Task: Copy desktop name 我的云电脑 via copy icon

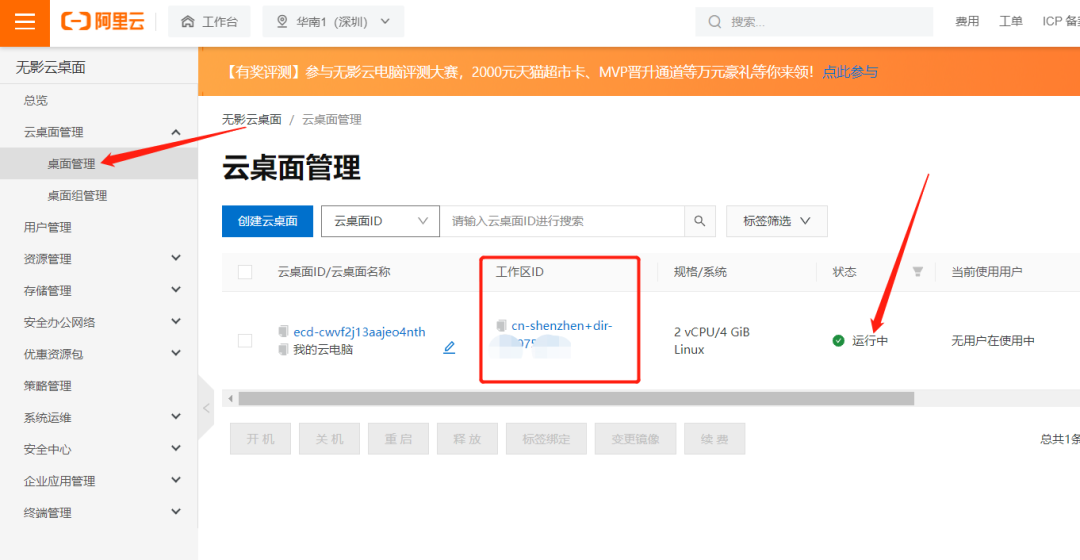Action: pos(283,349)
